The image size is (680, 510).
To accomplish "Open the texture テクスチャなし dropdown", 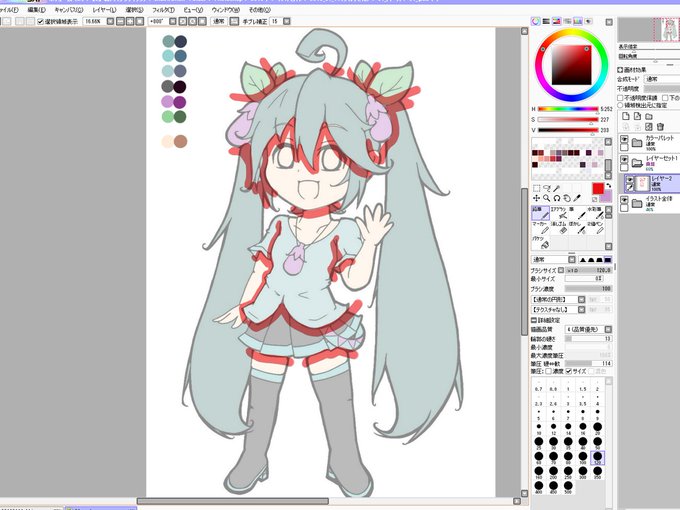I will click(558, 310).
